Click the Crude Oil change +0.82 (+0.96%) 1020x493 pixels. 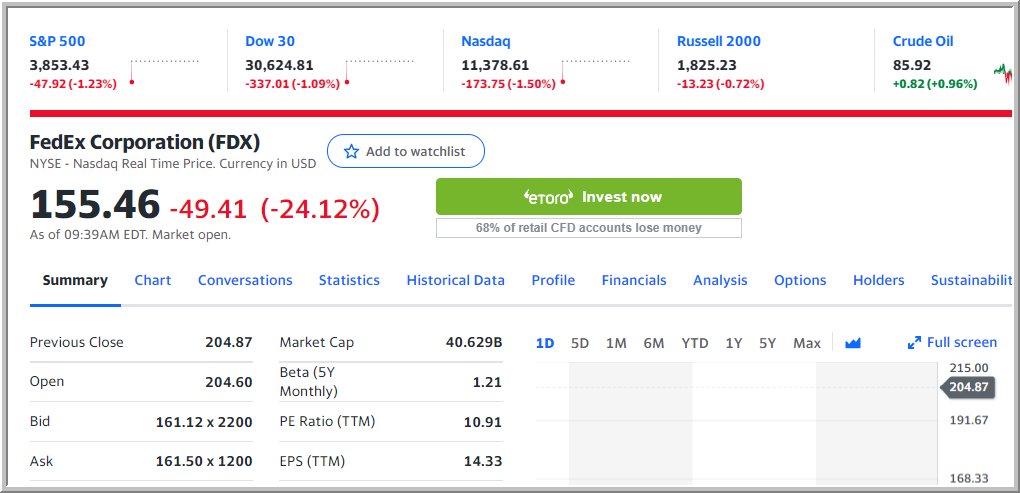935,84
